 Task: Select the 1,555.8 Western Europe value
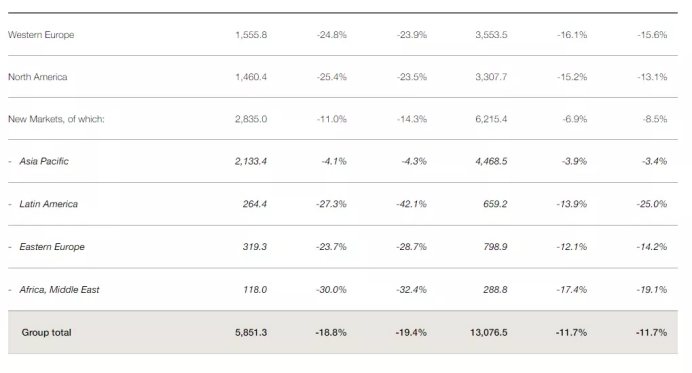pos(251,35)
